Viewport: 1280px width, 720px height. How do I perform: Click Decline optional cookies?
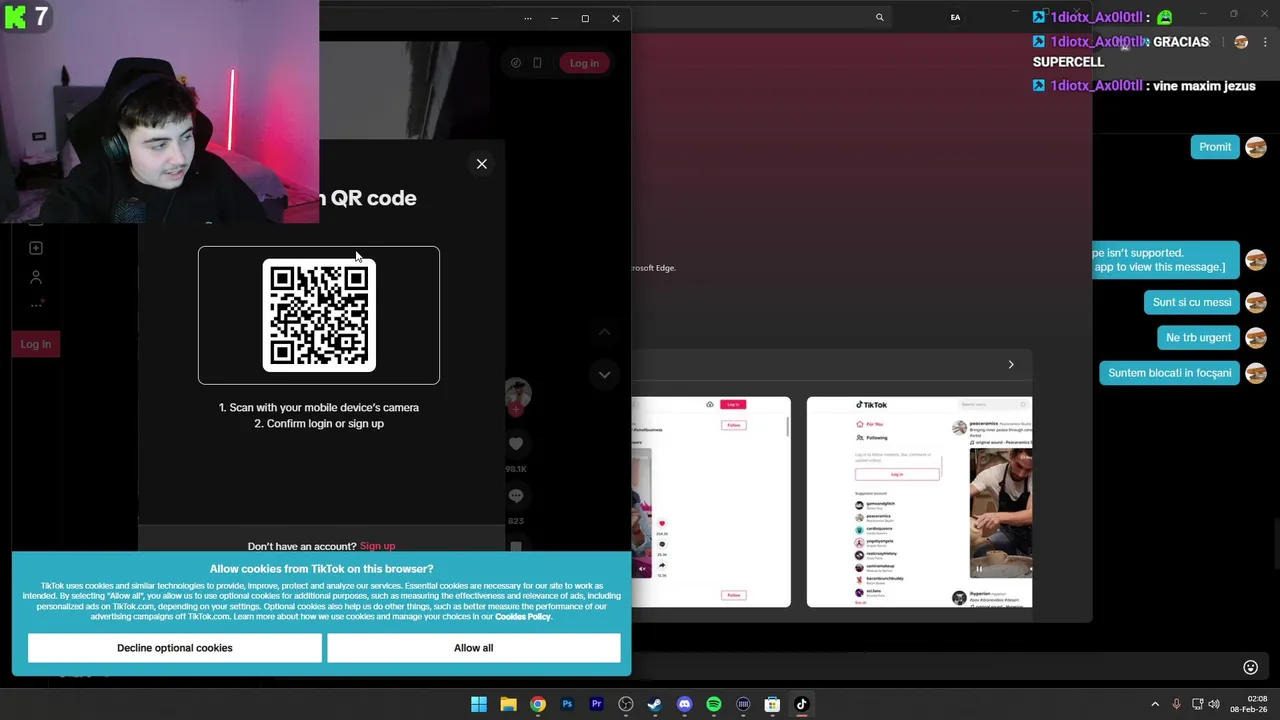(x=175, y=648)
